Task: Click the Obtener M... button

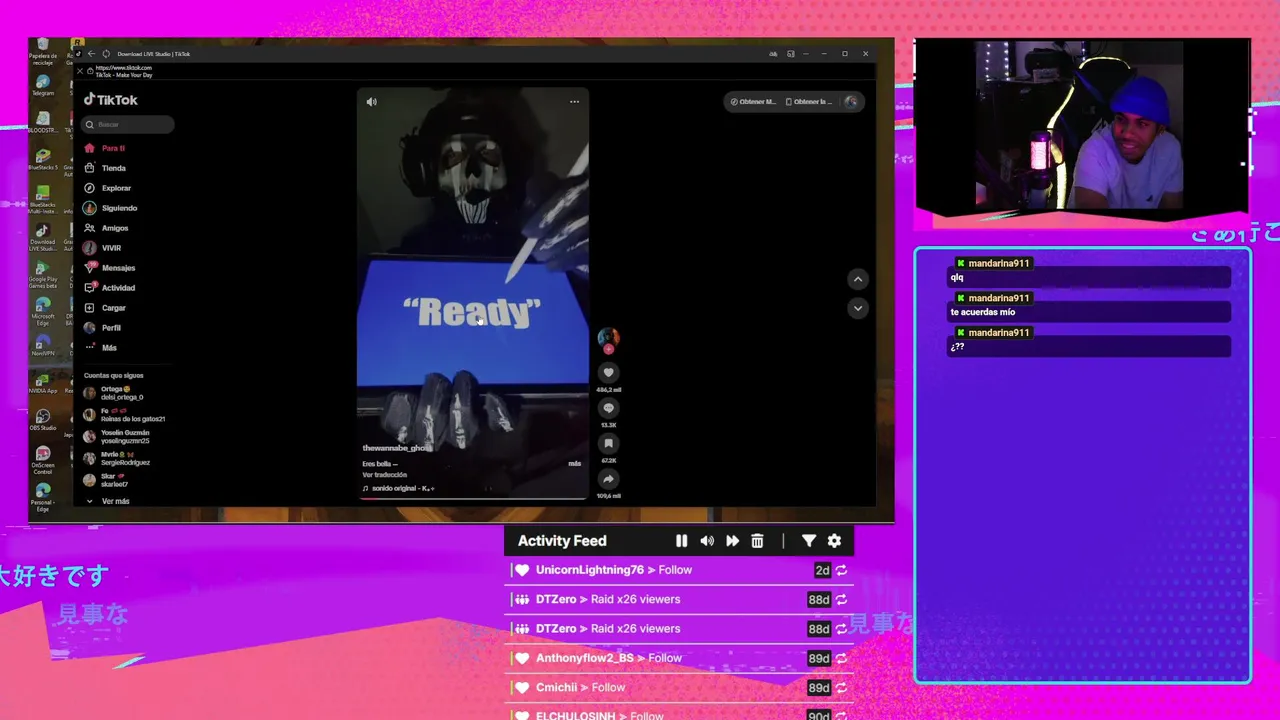Action: (x=753, y=102)
